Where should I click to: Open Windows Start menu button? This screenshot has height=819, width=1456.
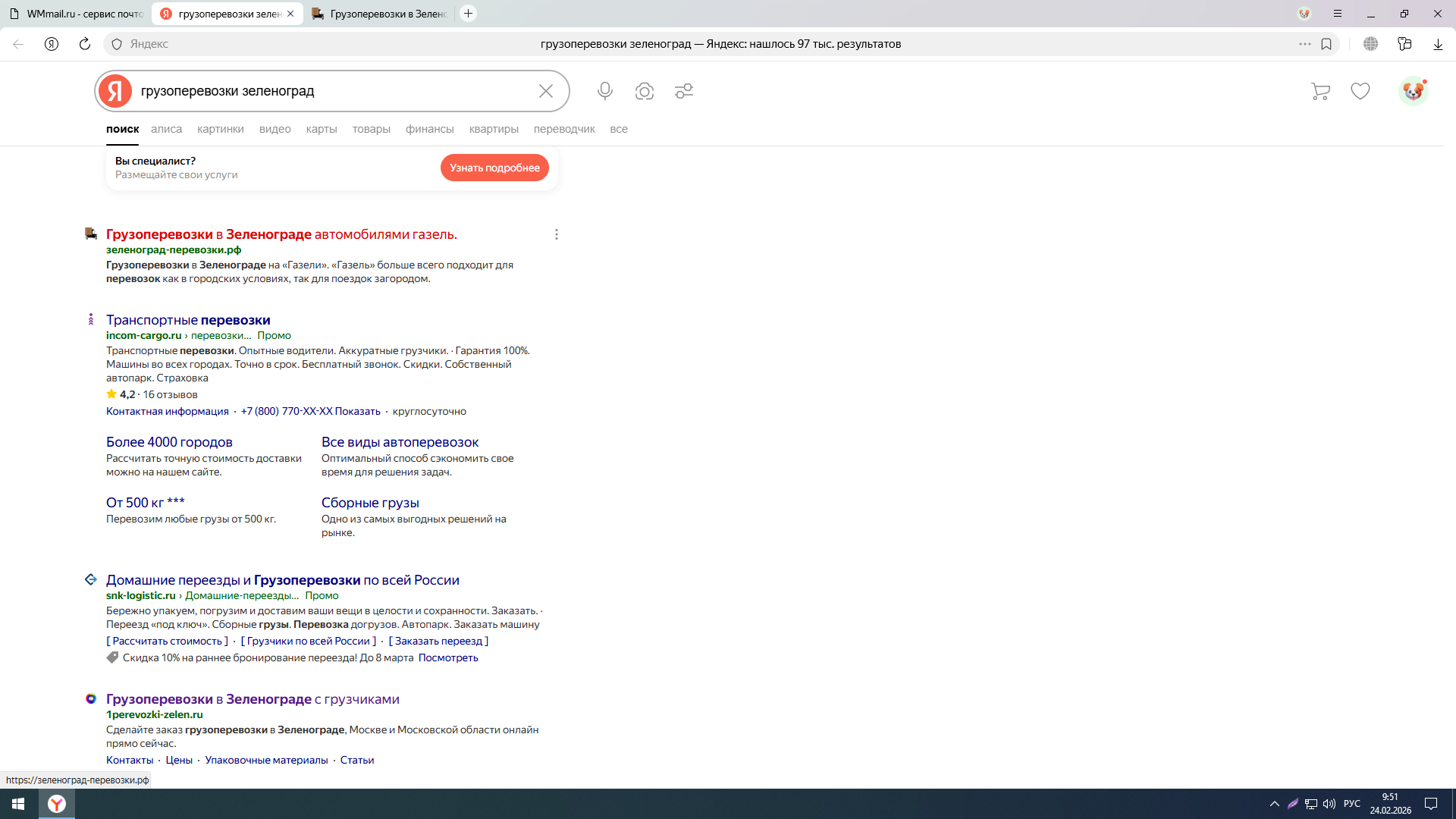[18, 804]
